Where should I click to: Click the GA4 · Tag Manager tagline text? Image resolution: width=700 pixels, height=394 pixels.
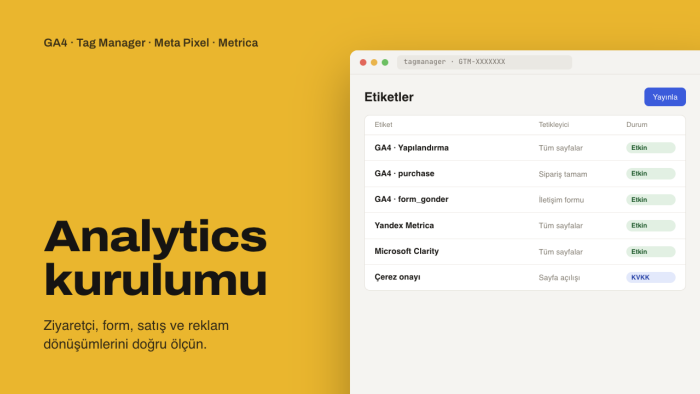150,43
